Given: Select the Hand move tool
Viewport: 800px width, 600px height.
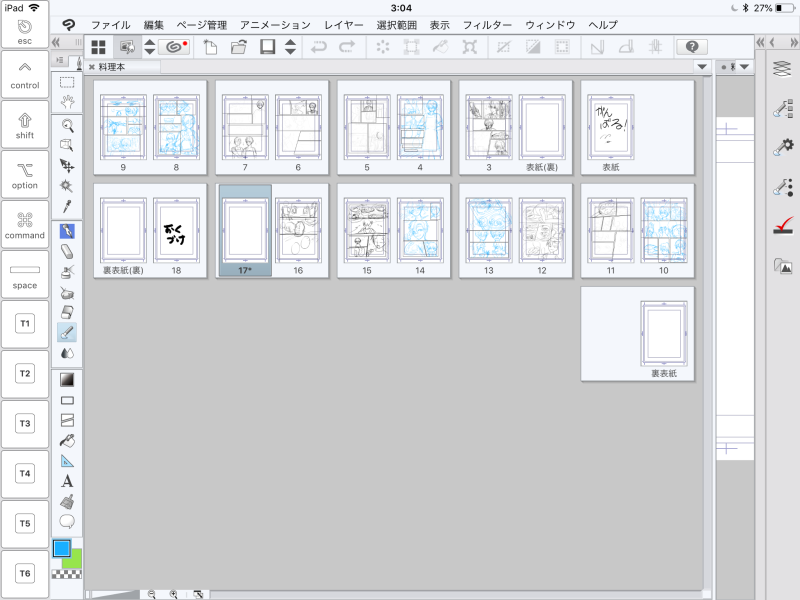Looking at the screenshot, I should click(x=67, y=102).
